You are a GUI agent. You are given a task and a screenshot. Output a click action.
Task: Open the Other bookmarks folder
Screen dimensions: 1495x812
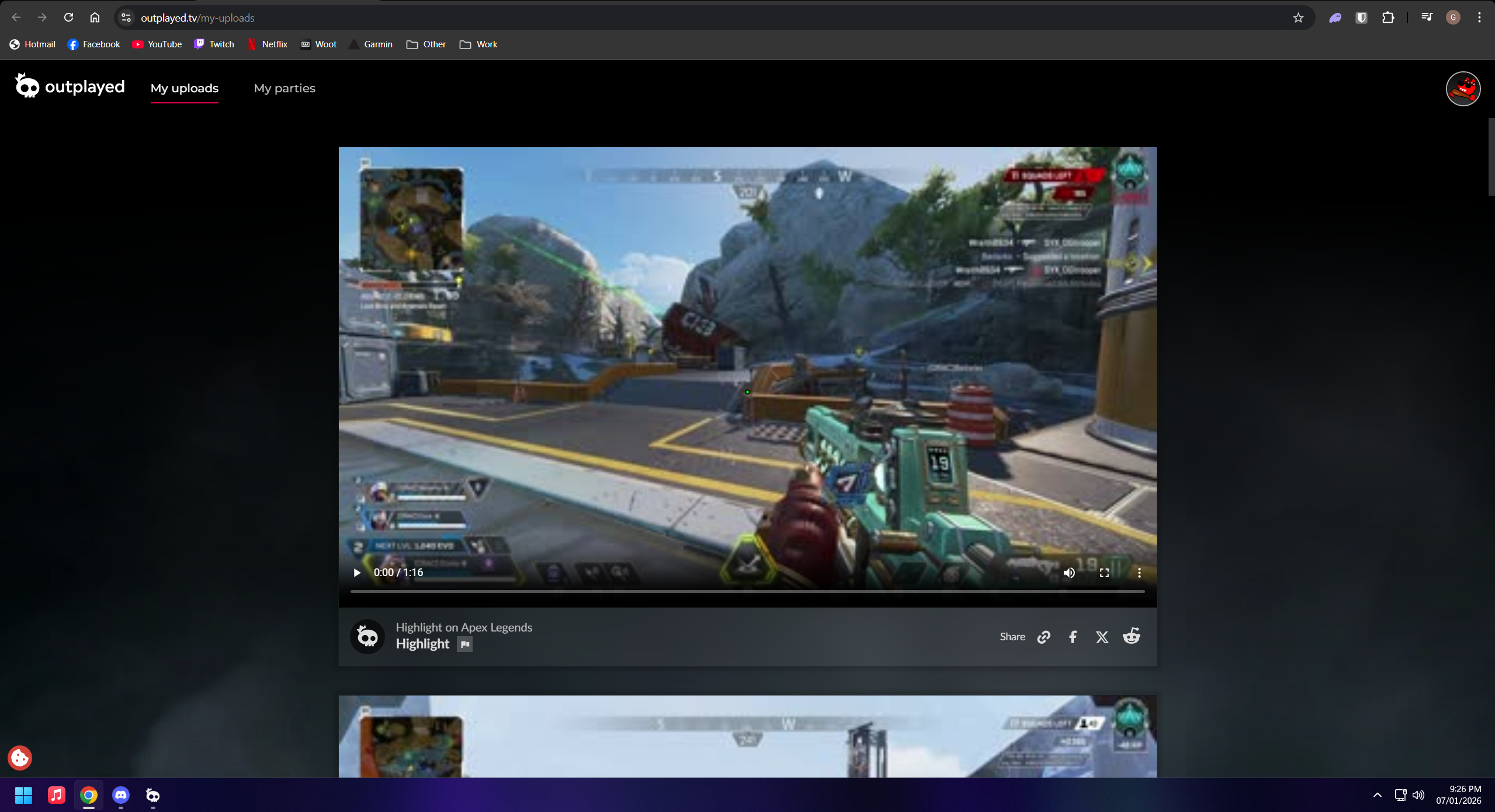point(426,44)
